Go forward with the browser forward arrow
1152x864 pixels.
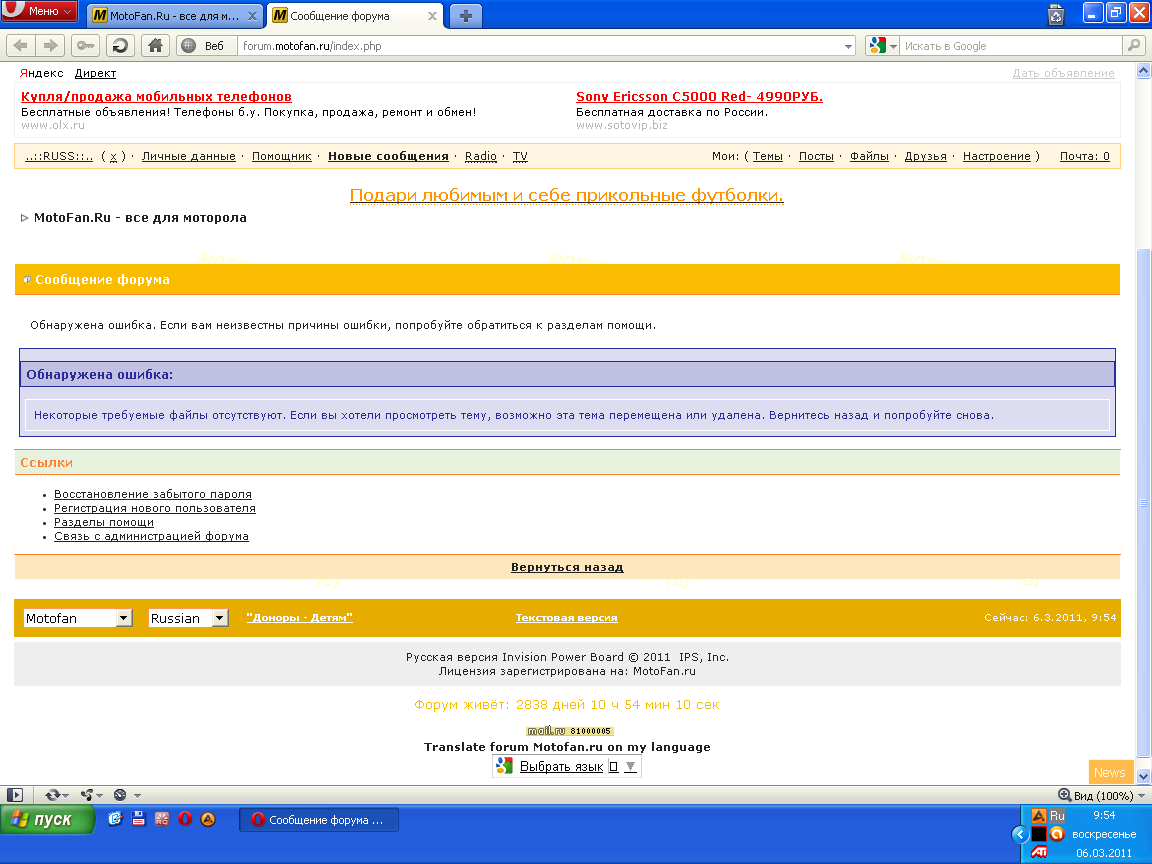(x=51, y=46)
